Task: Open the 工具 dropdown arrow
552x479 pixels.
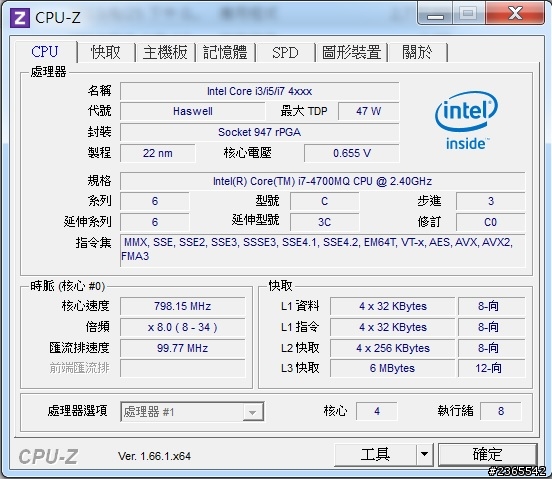Action: pos(425,454)
